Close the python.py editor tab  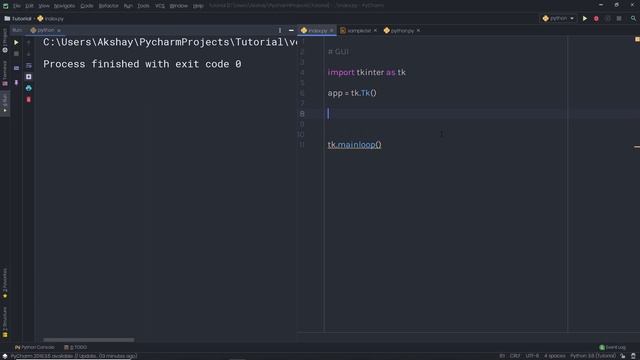(418, 31)
